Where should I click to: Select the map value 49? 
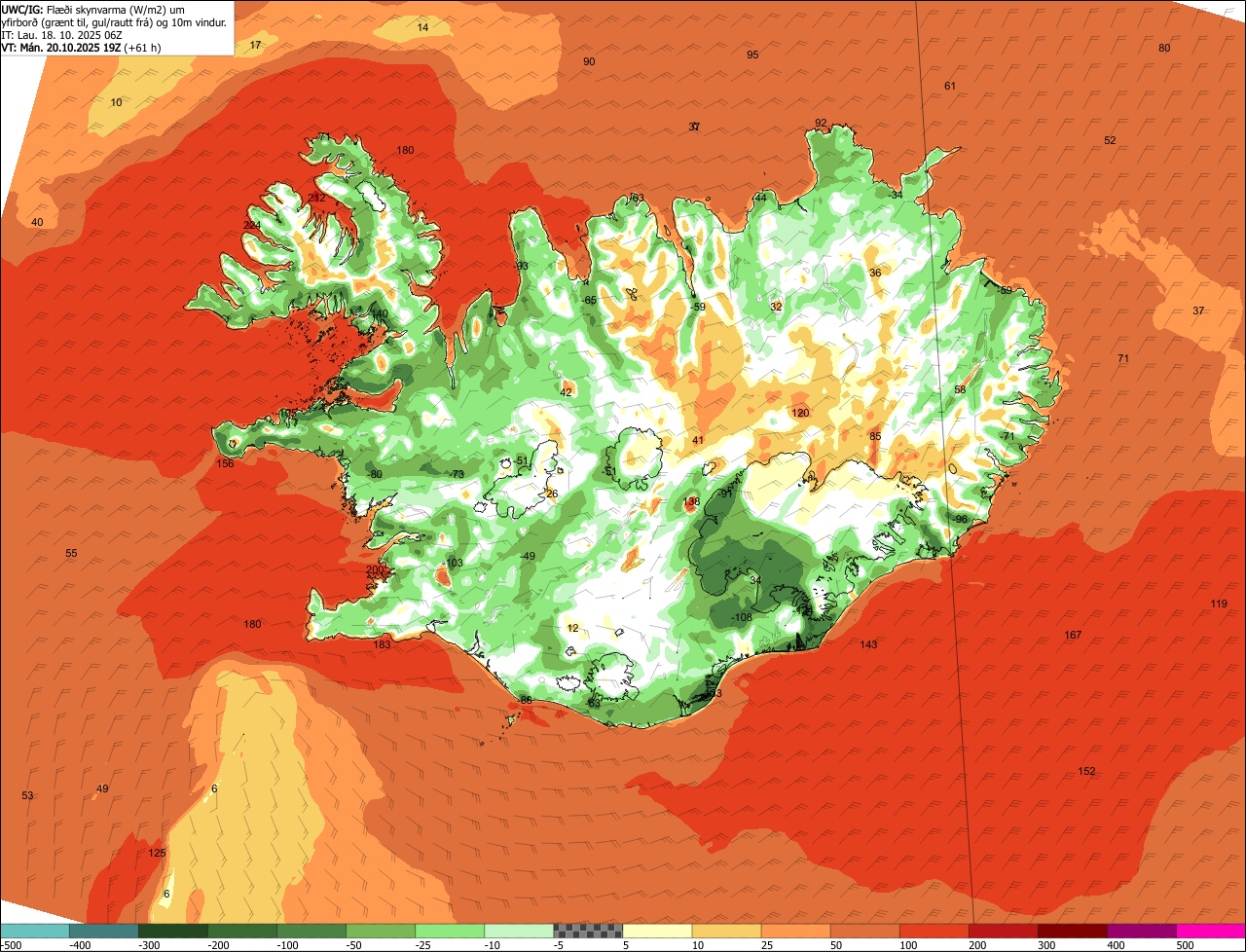[x=102, y=788]
